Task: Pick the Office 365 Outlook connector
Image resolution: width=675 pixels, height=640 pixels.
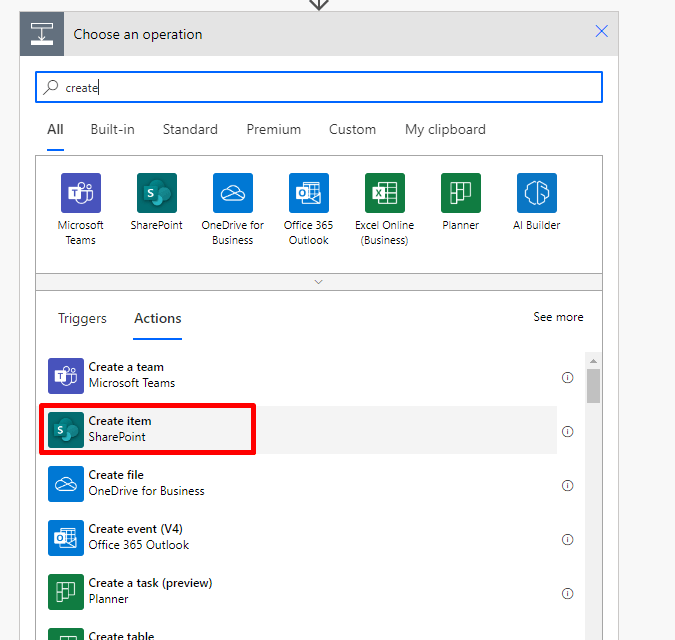Action: point(308,193)
